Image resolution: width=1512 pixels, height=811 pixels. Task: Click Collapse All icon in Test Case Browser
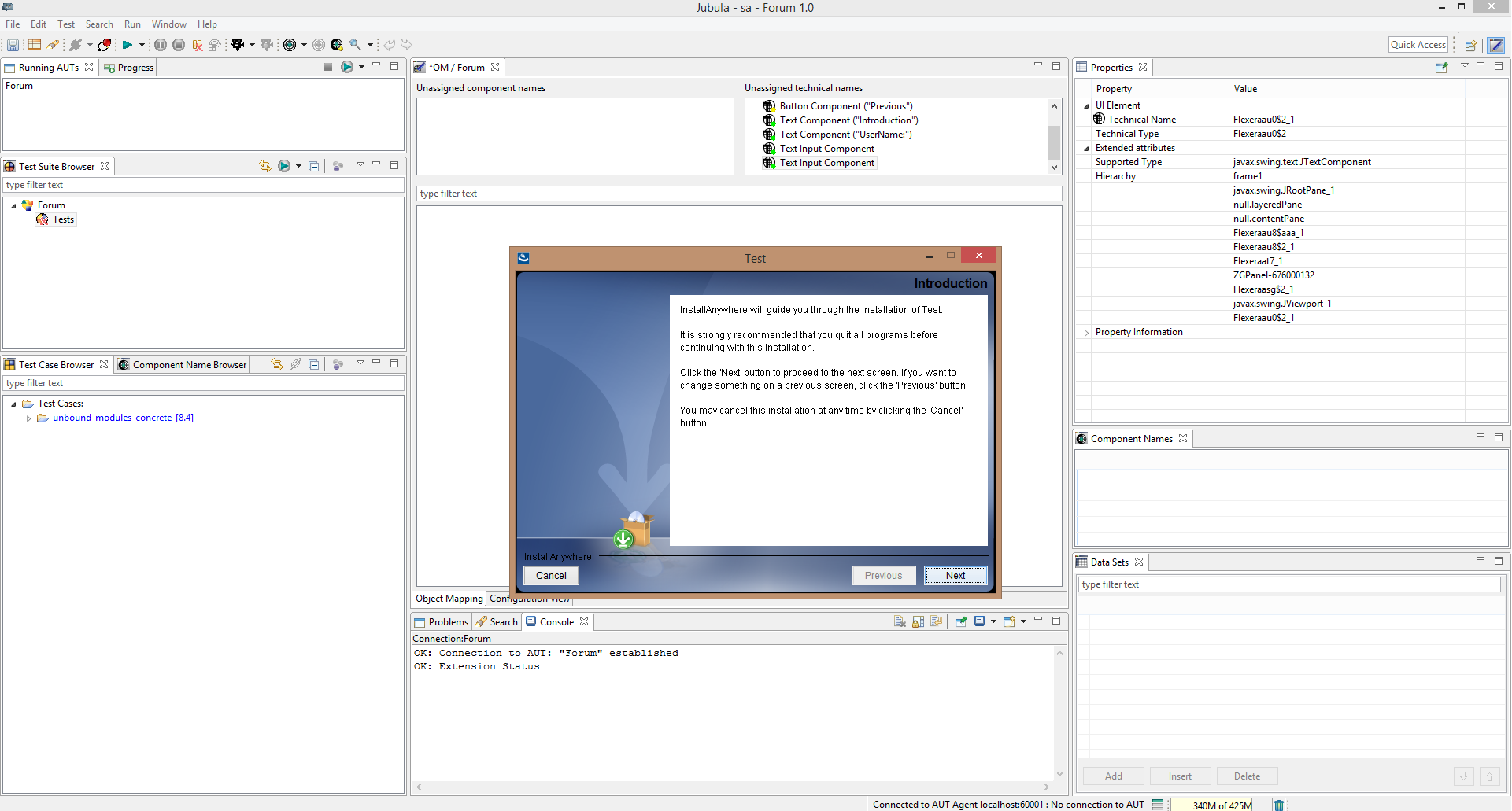click(x=314, y=364)
